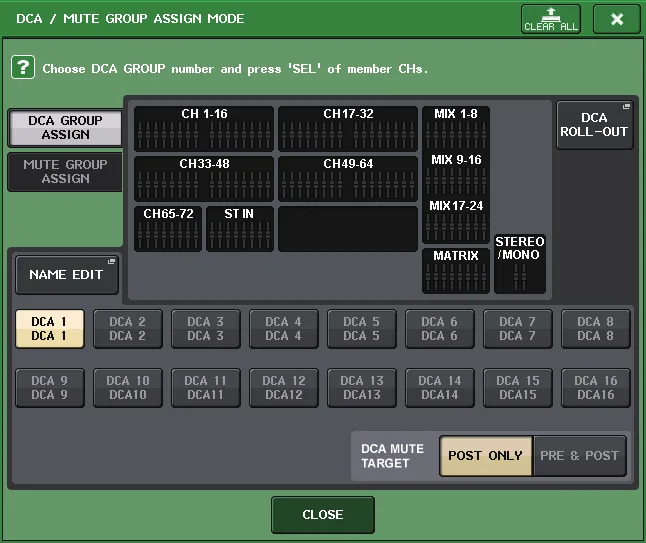Select the CH49-64 channel block
This screenshot has width=646, height=543.
click(x=348, y=178)
